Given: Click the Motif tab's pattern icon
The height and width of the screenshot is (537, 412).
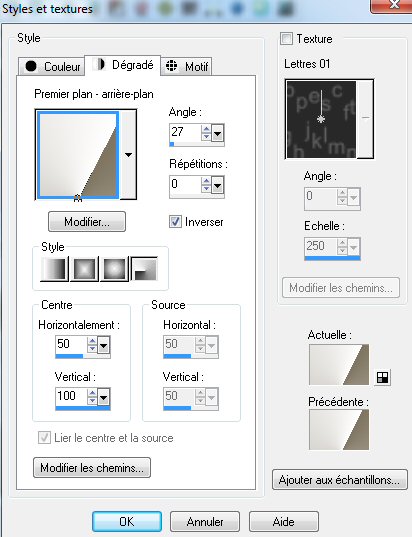Looking at the screenshot, I should tap(172, 65).
